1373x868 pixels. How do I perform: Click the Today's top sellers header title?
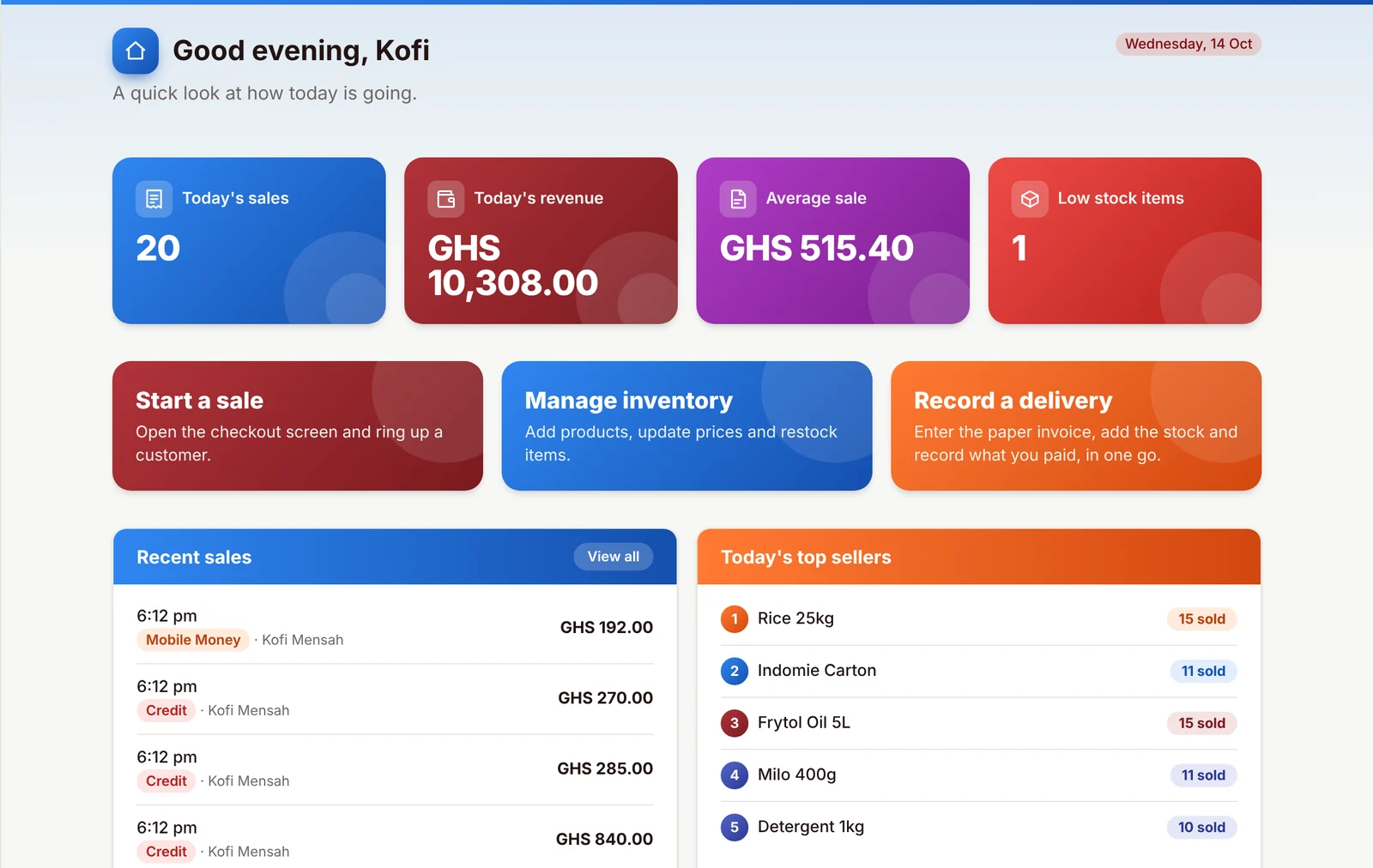click(x=806, y=558)
